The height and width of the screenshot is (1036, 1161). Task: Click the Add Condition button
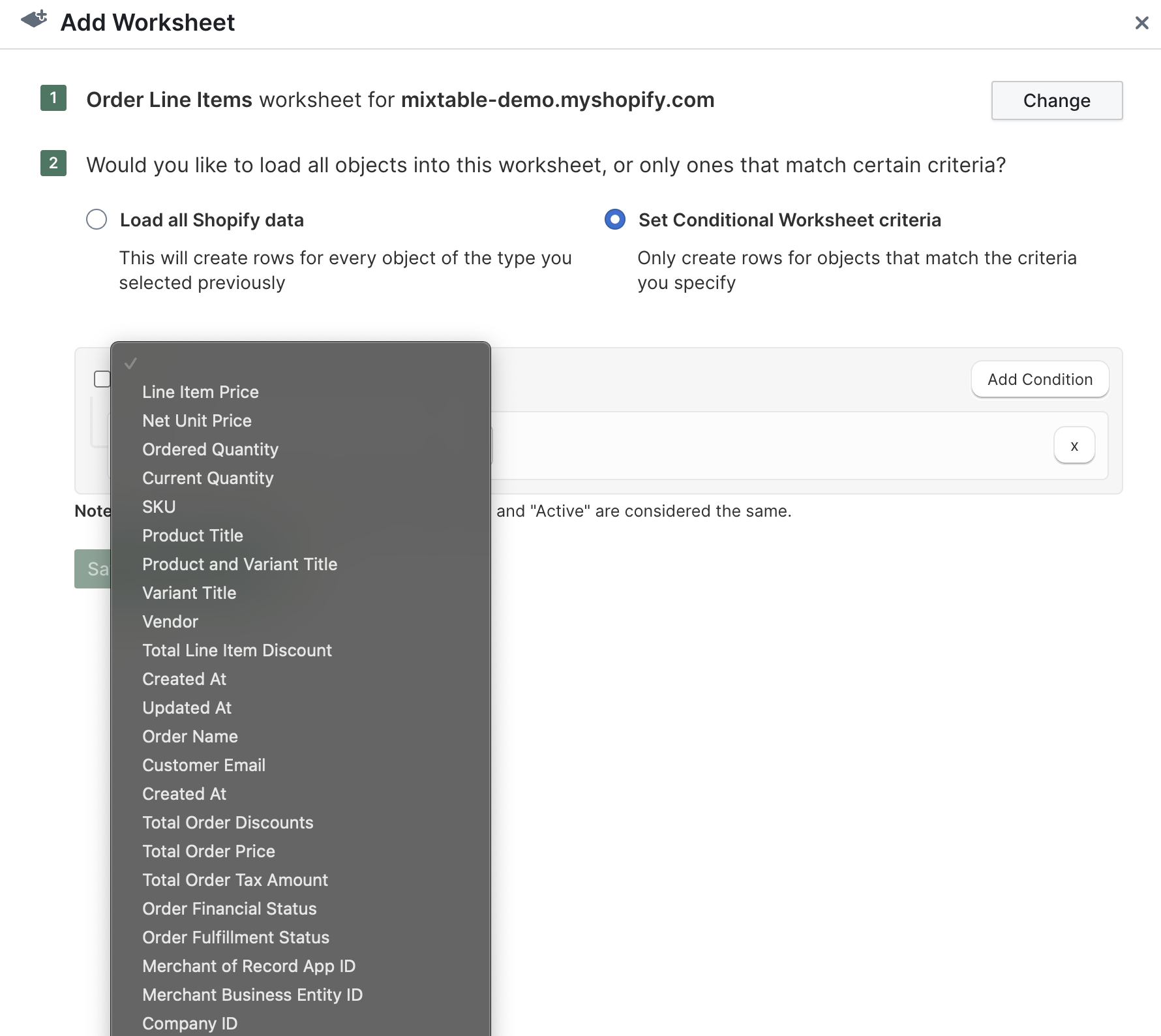[1040, 379]
